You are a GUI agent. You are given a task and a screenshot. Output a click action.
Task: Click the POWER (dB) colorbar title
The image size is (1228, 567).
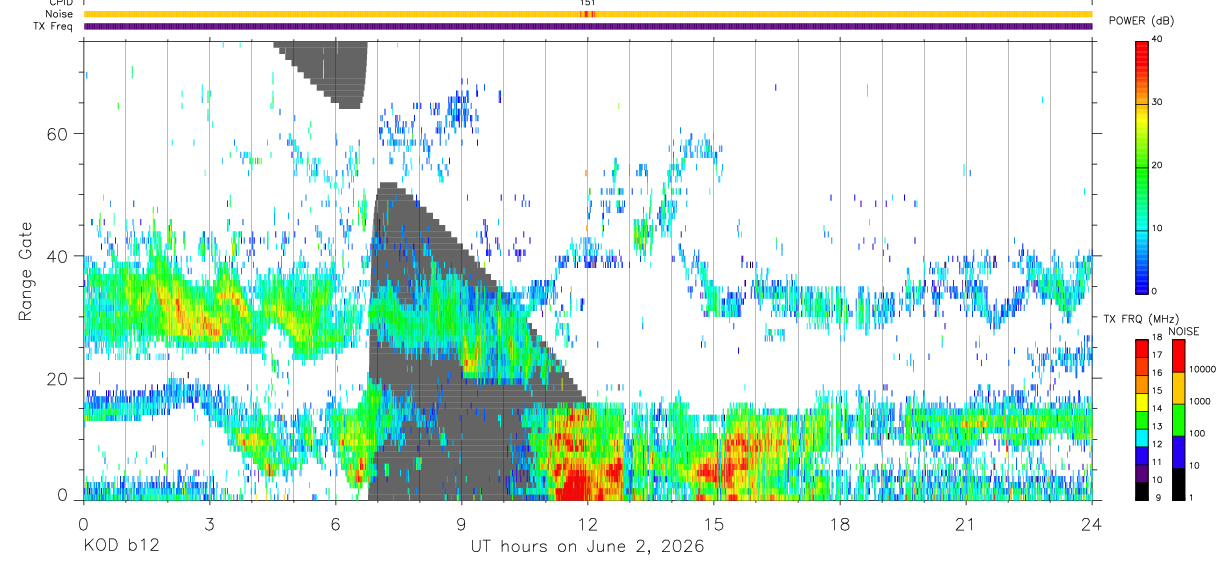point(1142,20)
